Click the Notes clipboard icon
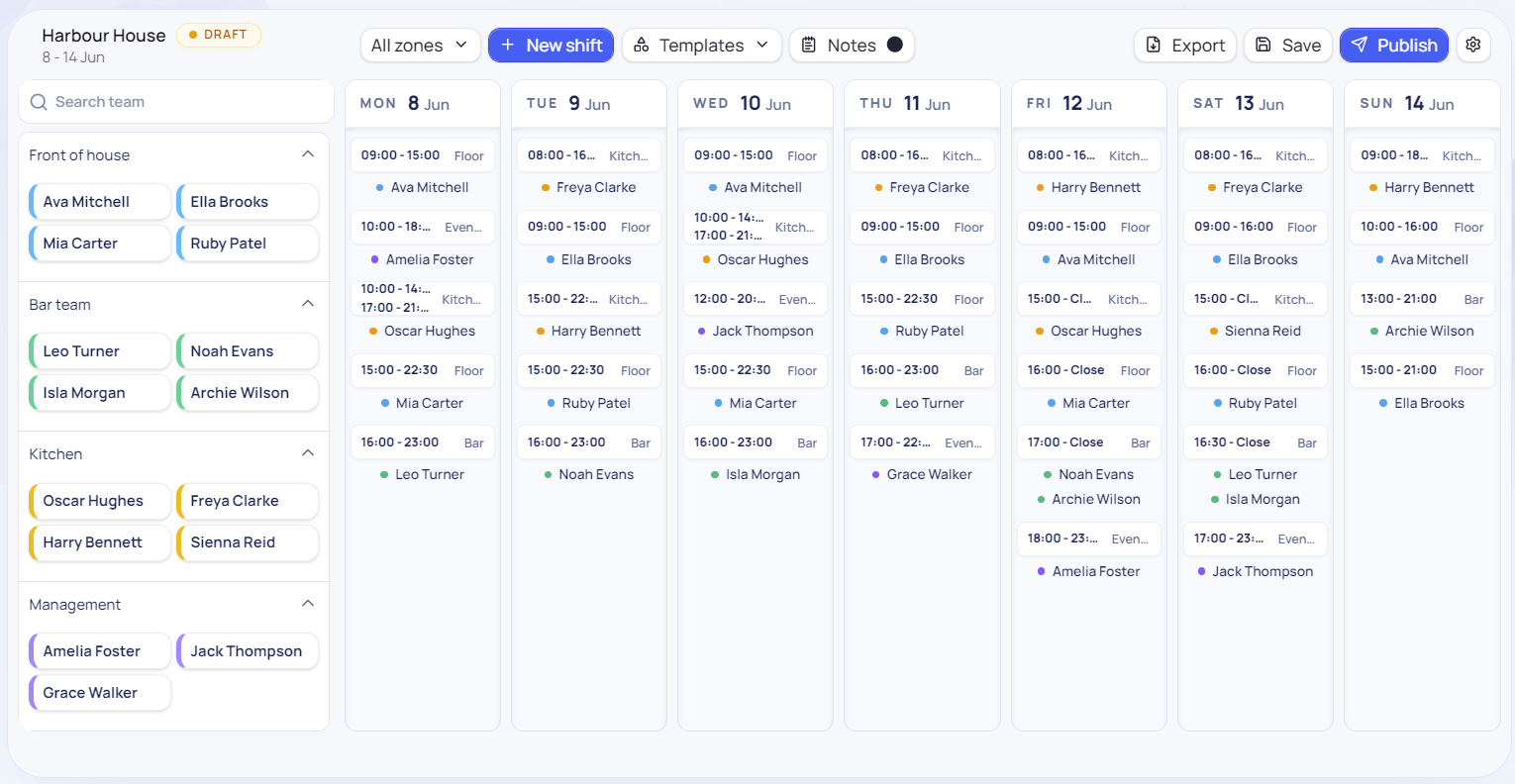The height and width of the screenshot is (784, 1515). (x=809, y=45)
